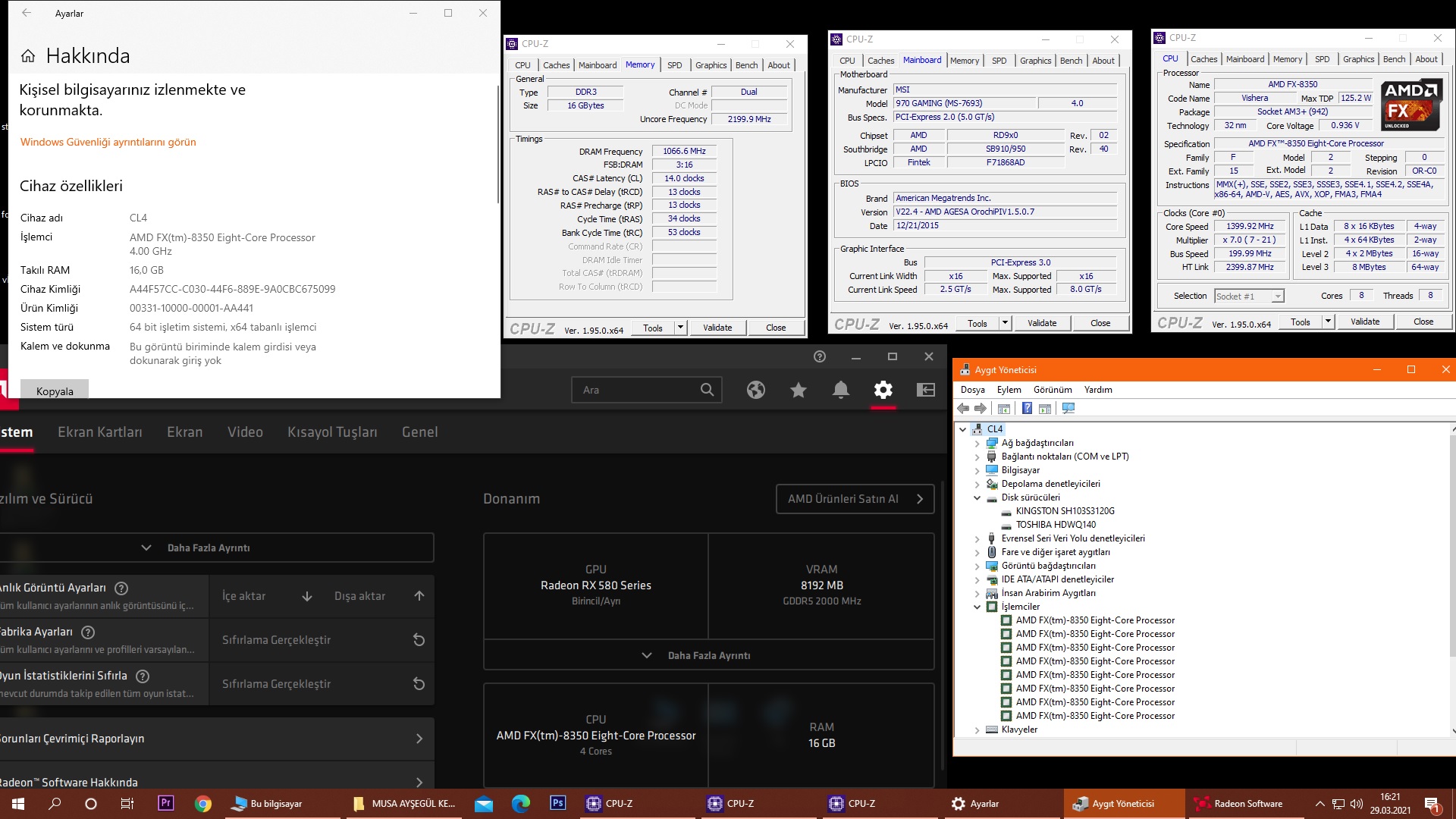1456x819 pixels.
Task: Click the home icon beside Hakkında
Action: [x=28, y=56]
